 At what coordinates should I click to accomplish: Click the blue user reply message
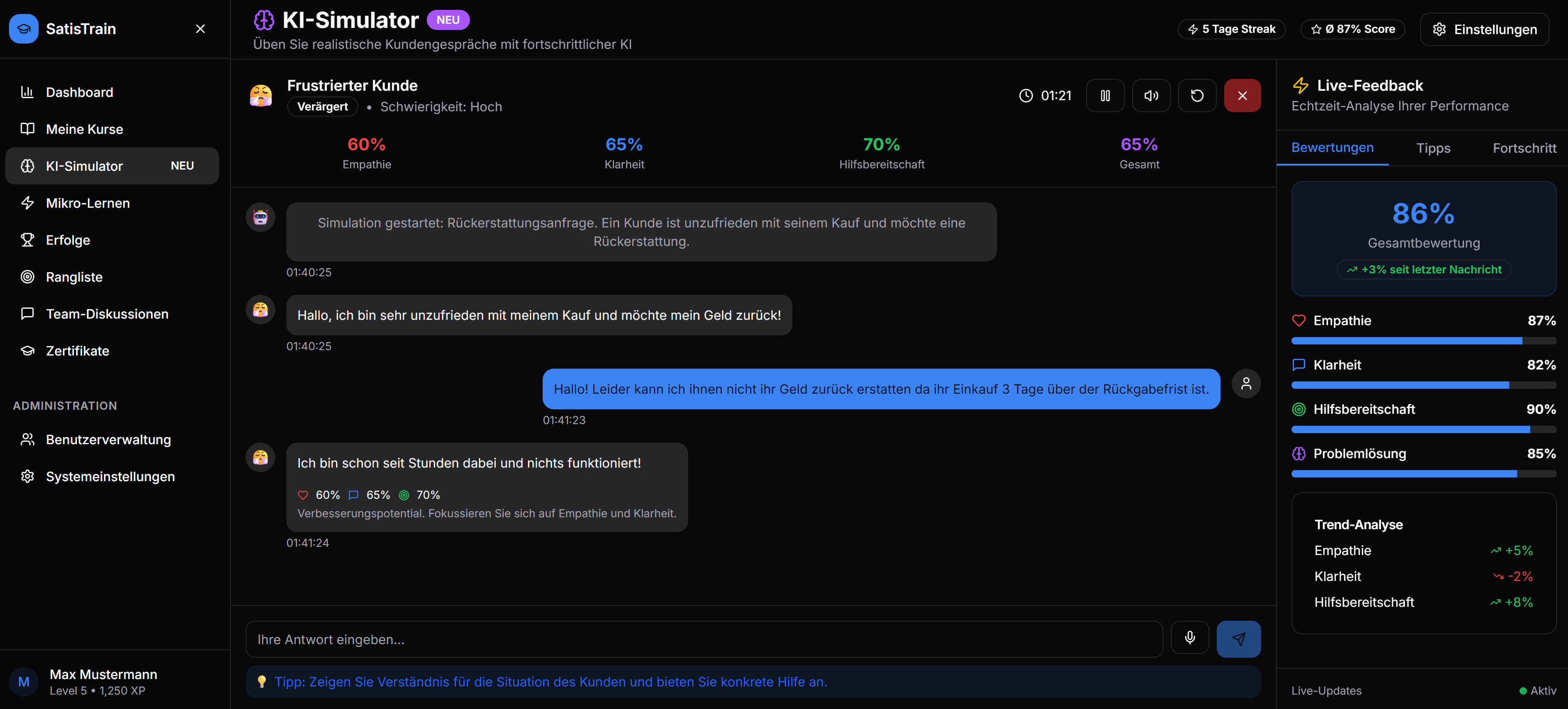[881, 389]
